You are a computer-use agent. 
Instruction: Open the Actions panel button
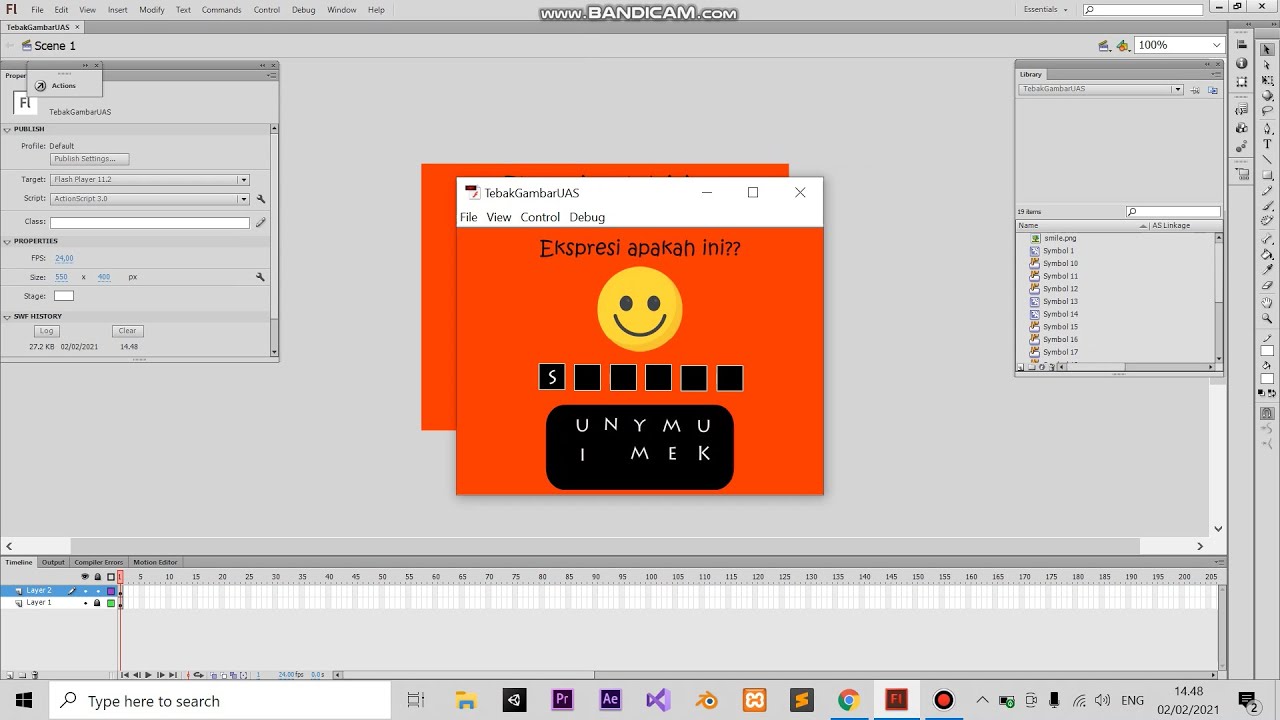(x=55, y=85)
